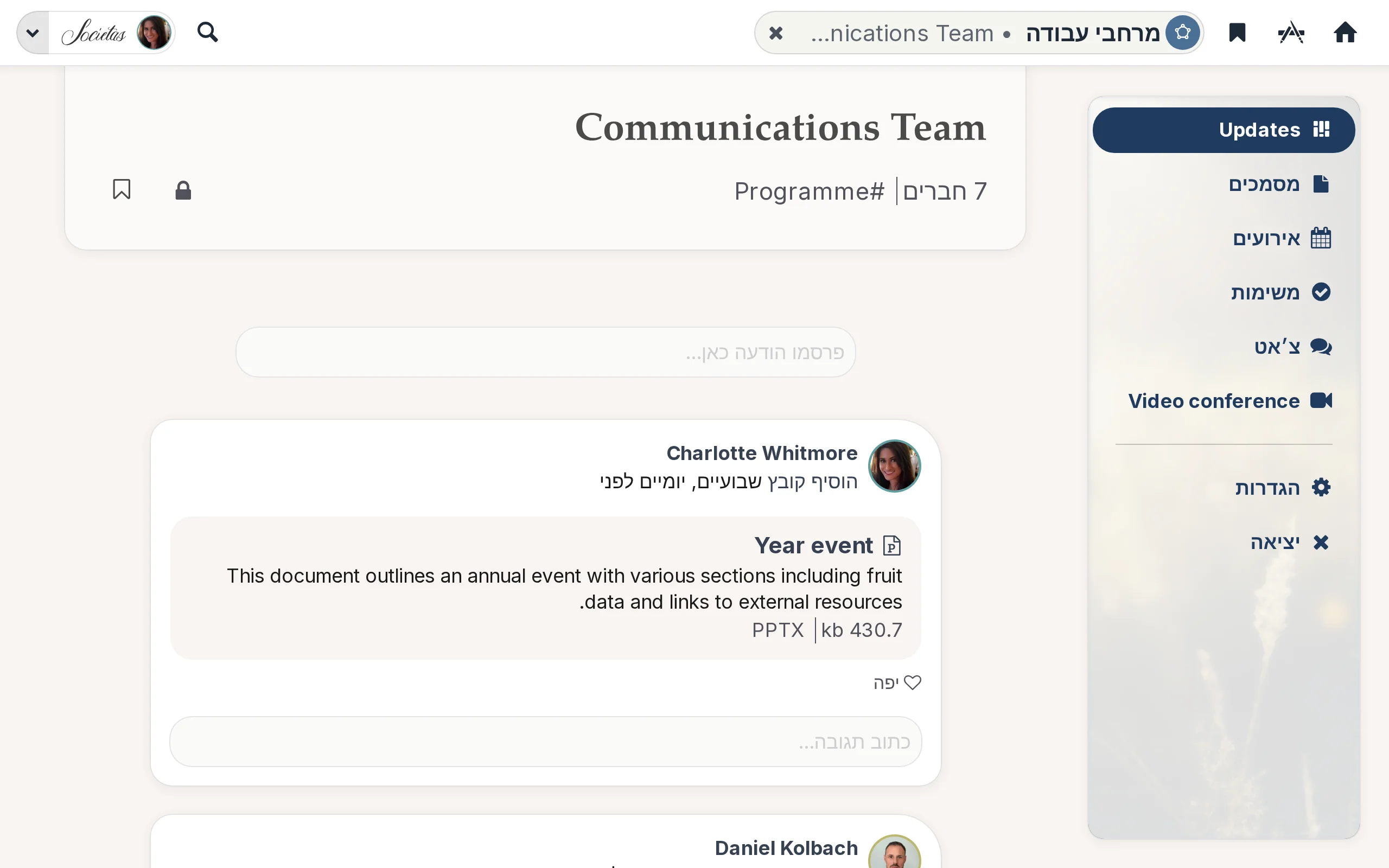Open the אירועים events tab
Screen dimensions: 1389x868
point(1224,238)
